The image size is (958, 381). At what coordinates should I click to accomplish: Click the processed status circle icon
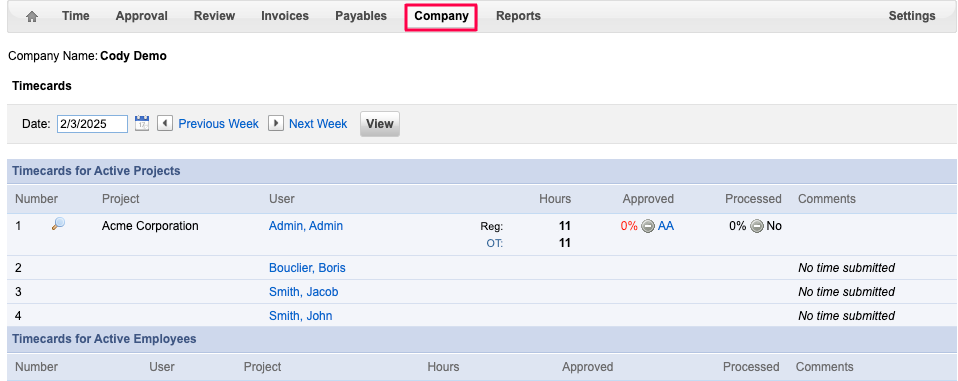click(x=756, y=226)
